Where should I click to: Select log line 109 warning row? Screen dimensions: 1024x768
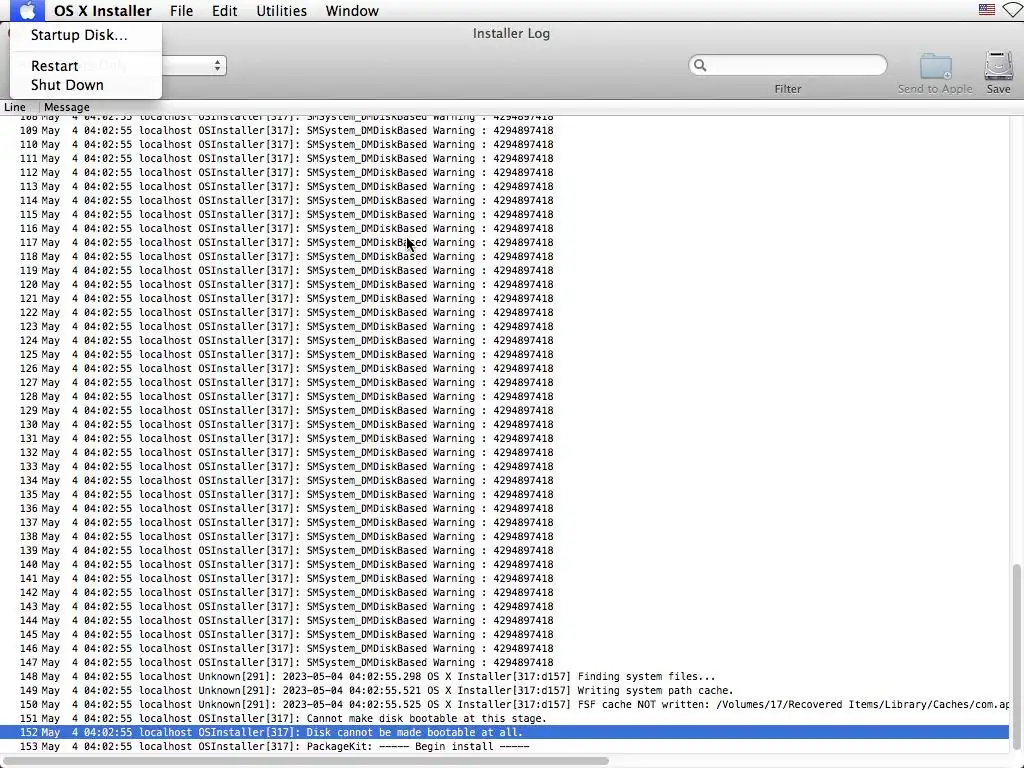click(x=504, y=131)
